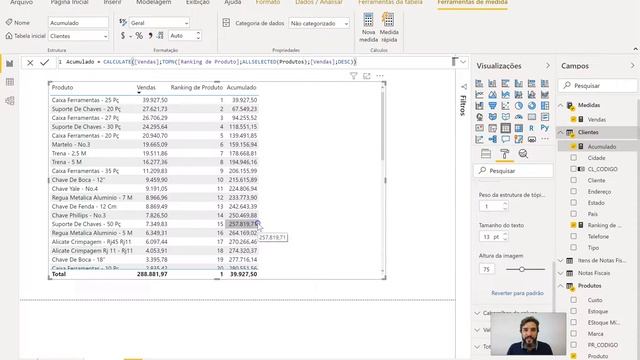Collapse the Medidas table group

coord(561,105)
